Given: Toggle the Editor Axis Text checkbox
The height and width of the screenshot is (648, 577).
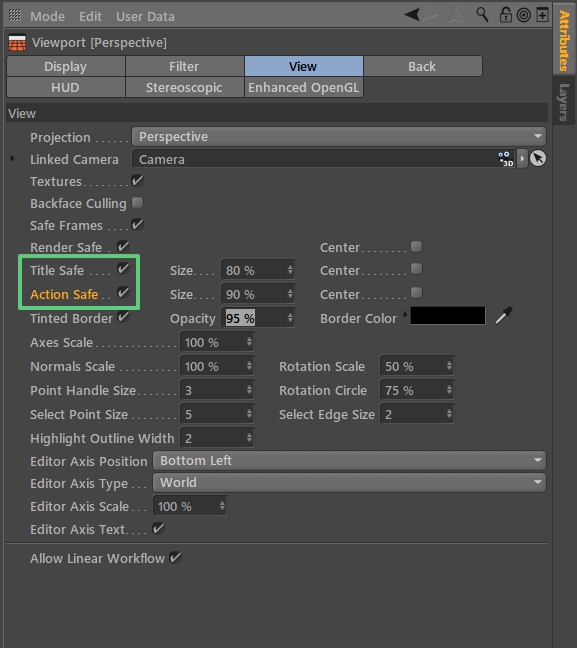Looking at the screenshot, I should 158,529.
